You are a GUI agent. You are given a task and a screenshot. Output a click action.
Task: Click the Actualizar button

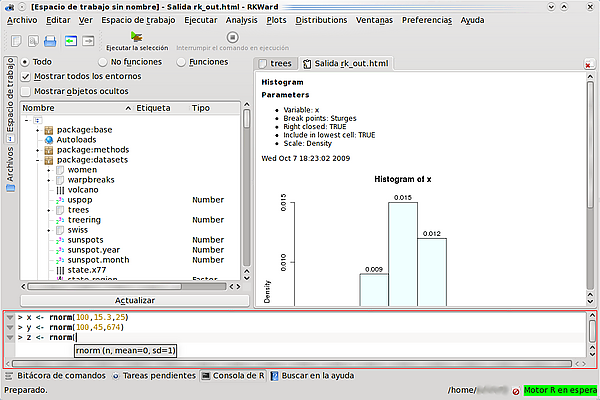[x=135, y=300]
